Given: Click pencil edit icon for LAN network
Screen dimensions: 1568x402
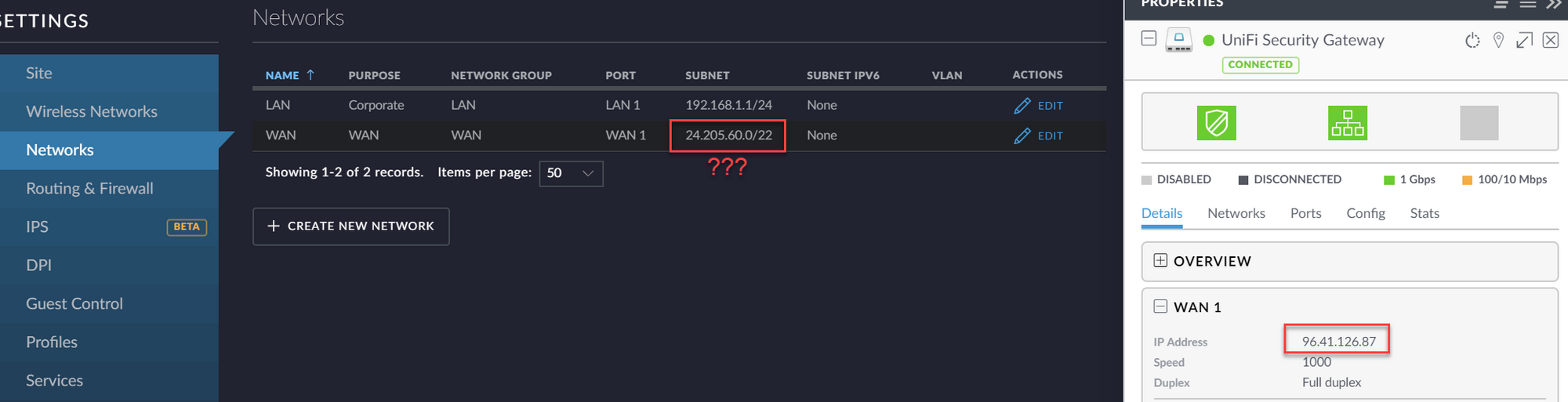Looking at the screenshot, I should tap(1022, 106).
